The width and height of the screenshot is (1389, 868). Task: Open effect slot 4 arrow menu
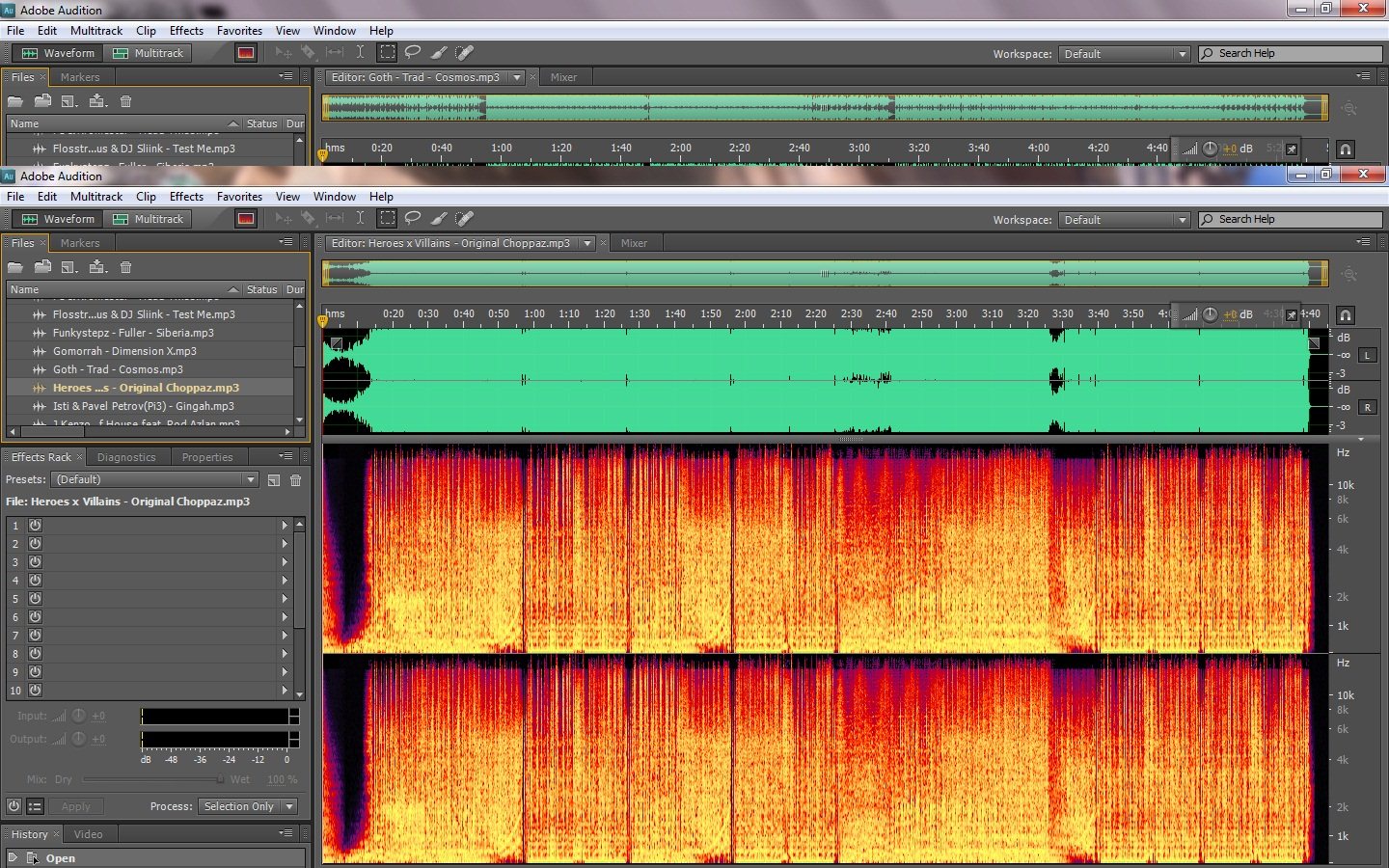tap(285, 581)
